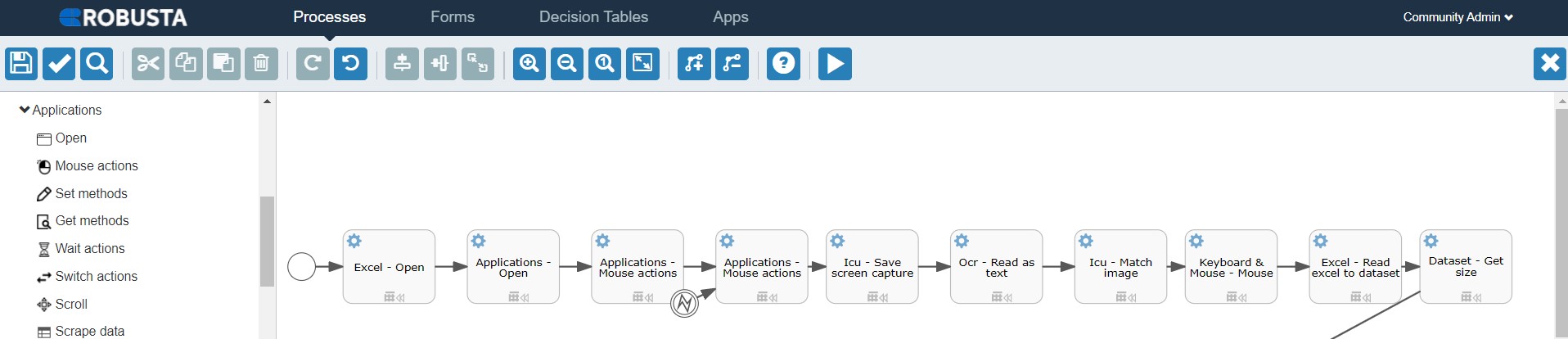The image size is (1568, 339).
Task: Select Wait actions palette item
Action: point(90,249)
